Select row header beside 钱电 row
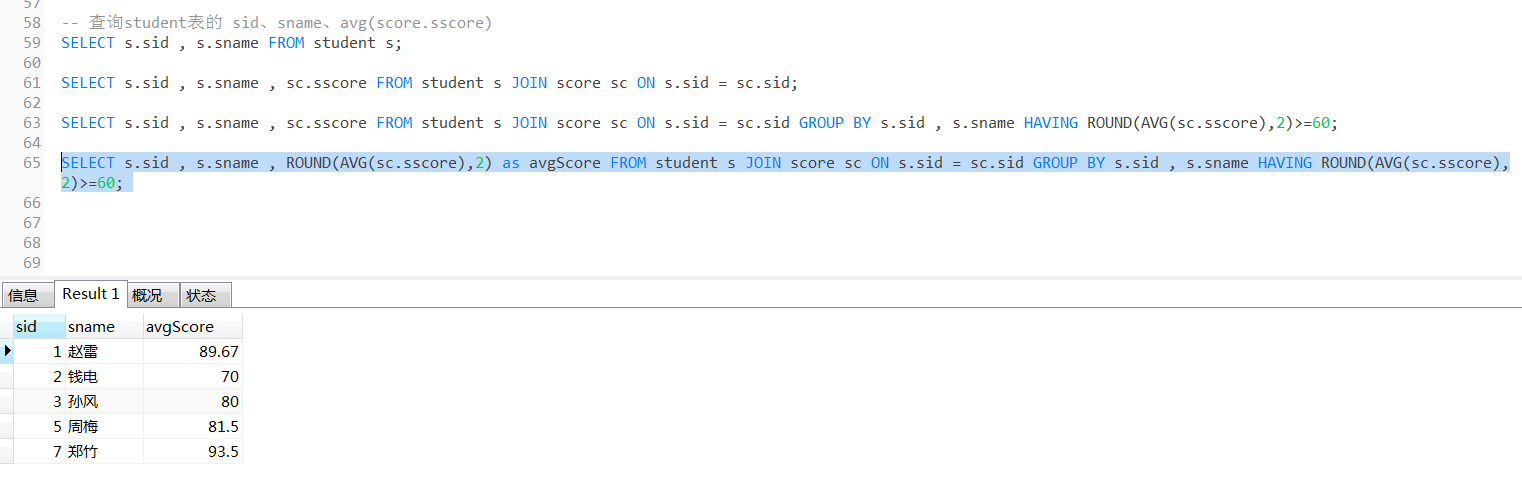Viewport: 1522px width, 484px height. pos(7,376)
